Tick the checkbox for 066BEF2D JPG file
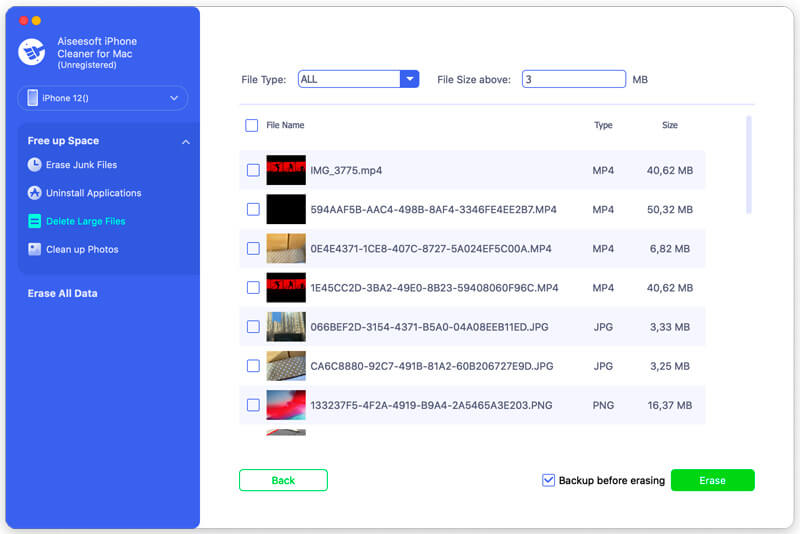This screenshot has height=534, width=800. click(x=253, y=327)
